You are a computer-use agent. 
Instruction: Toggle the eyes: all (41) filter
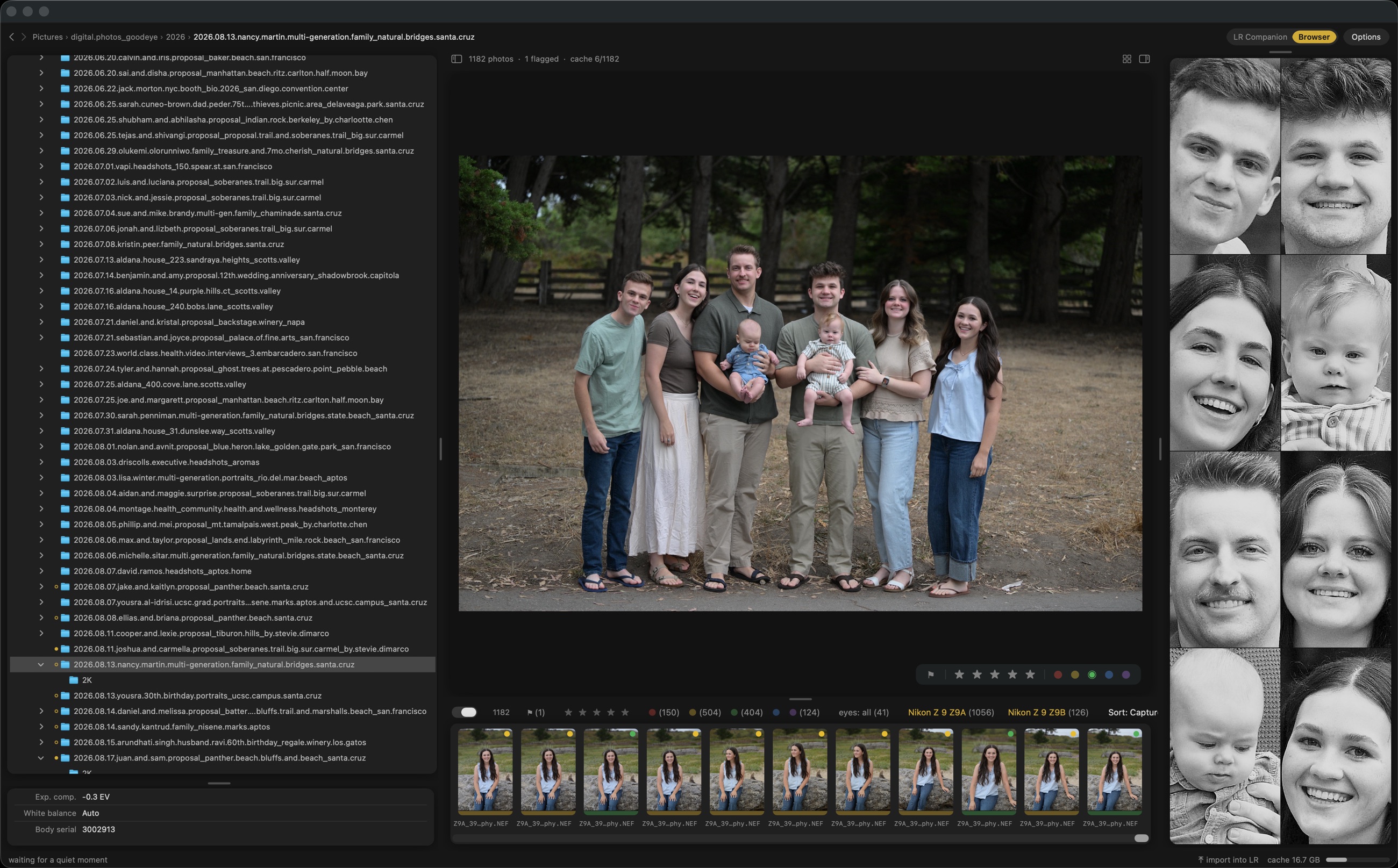tap(864, 713)
